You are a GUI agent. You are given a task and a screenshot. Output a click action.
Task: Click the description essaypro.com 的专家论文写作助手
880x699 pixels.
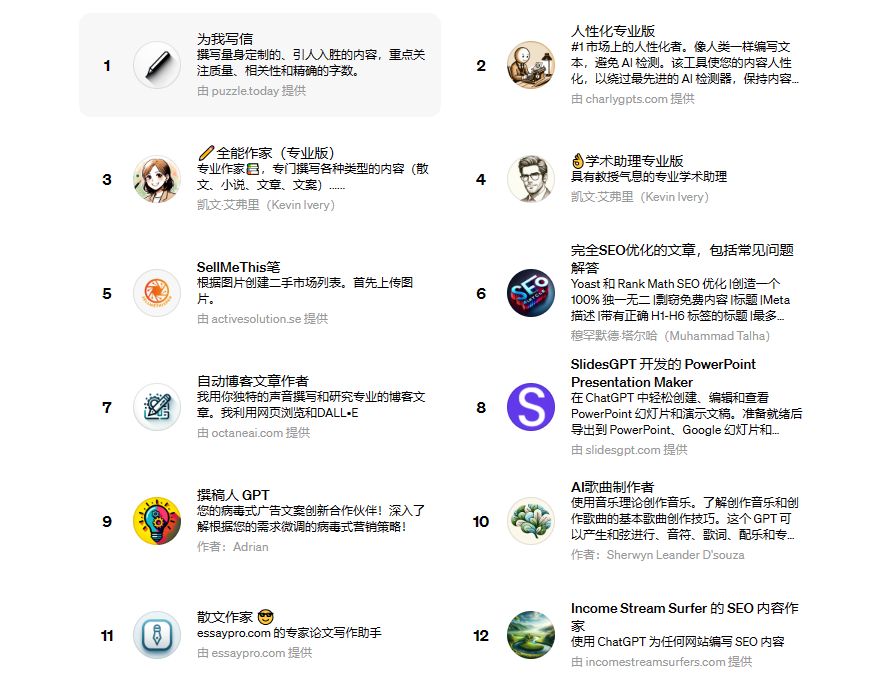(x=289, y=633)
